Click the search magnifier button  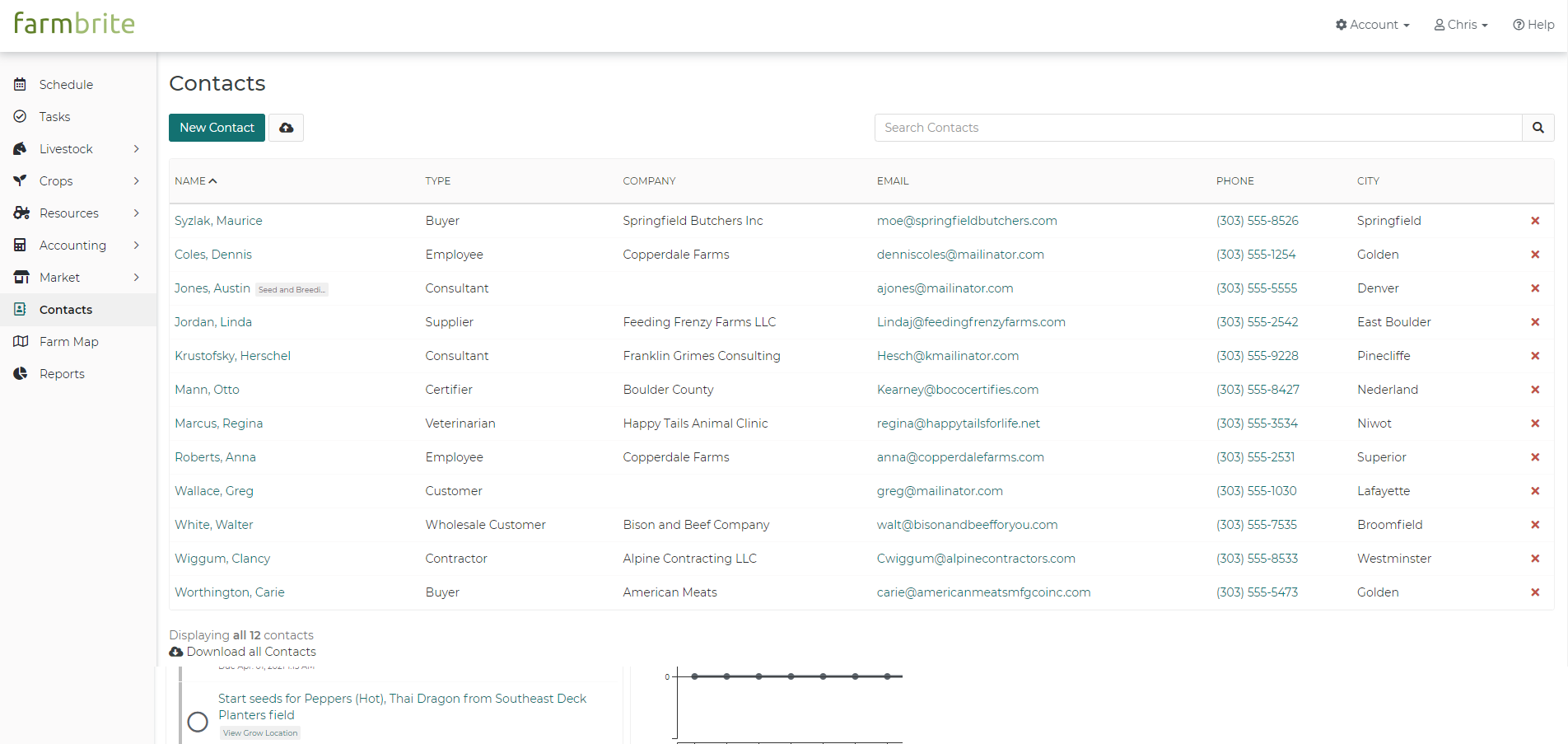click(1538, 128)
